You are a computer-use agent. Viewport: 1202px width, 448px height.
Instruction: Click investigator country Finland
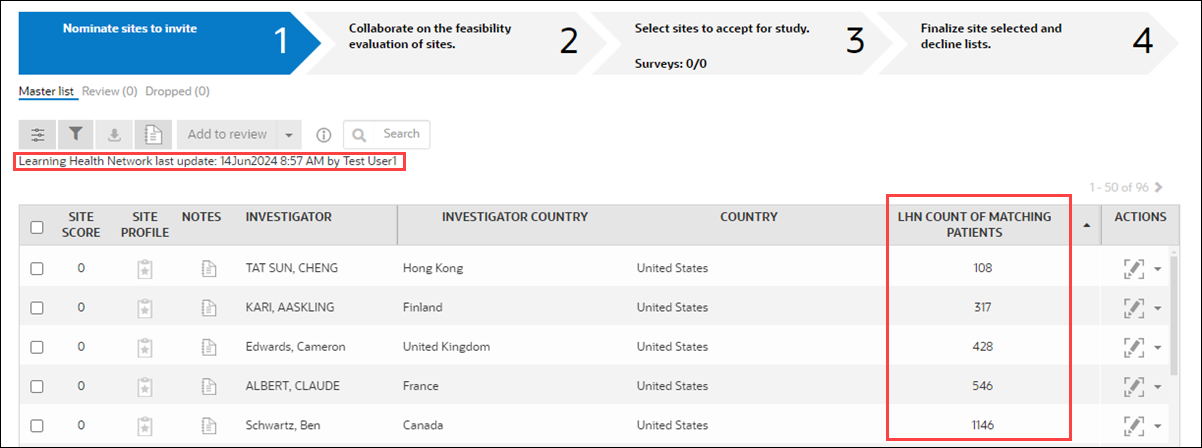422,307
